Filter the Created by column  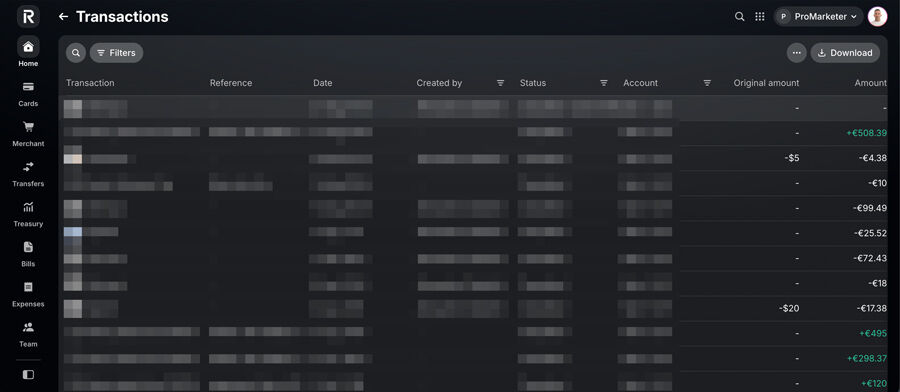point(501,83)
